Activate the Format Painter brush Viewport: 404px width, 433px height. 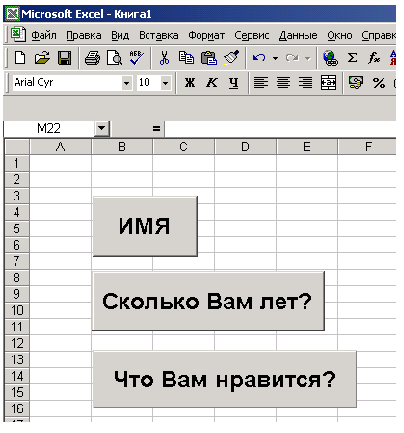point(232,58)
